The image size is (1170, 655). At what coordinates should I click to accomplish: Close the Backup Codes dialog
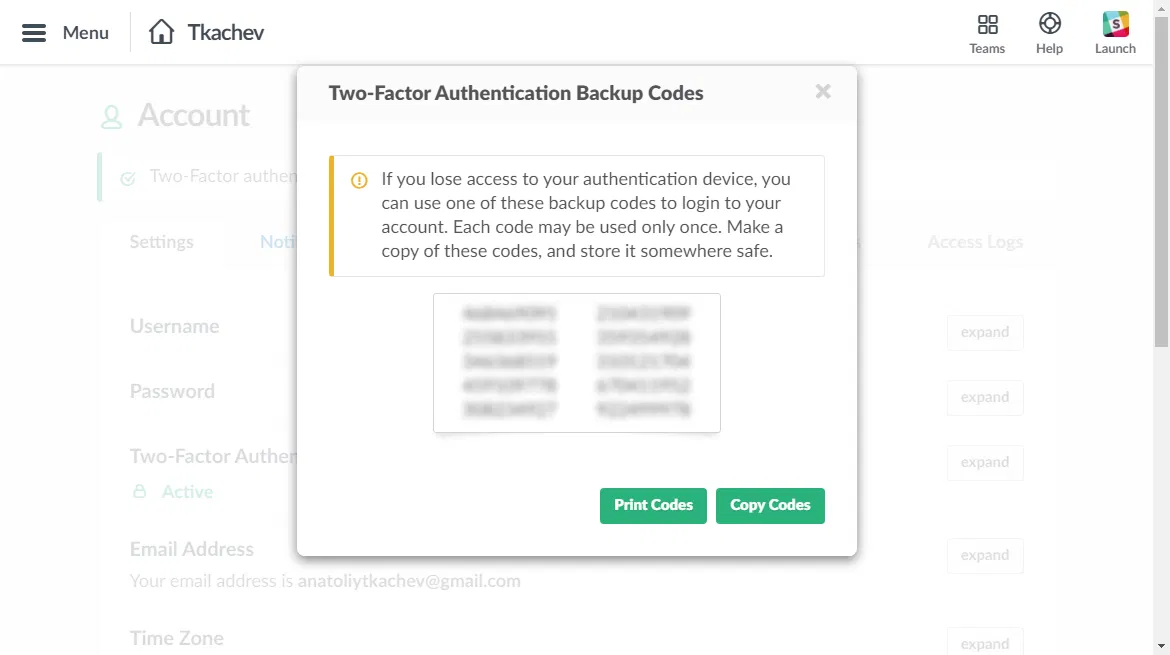[823, 92]
